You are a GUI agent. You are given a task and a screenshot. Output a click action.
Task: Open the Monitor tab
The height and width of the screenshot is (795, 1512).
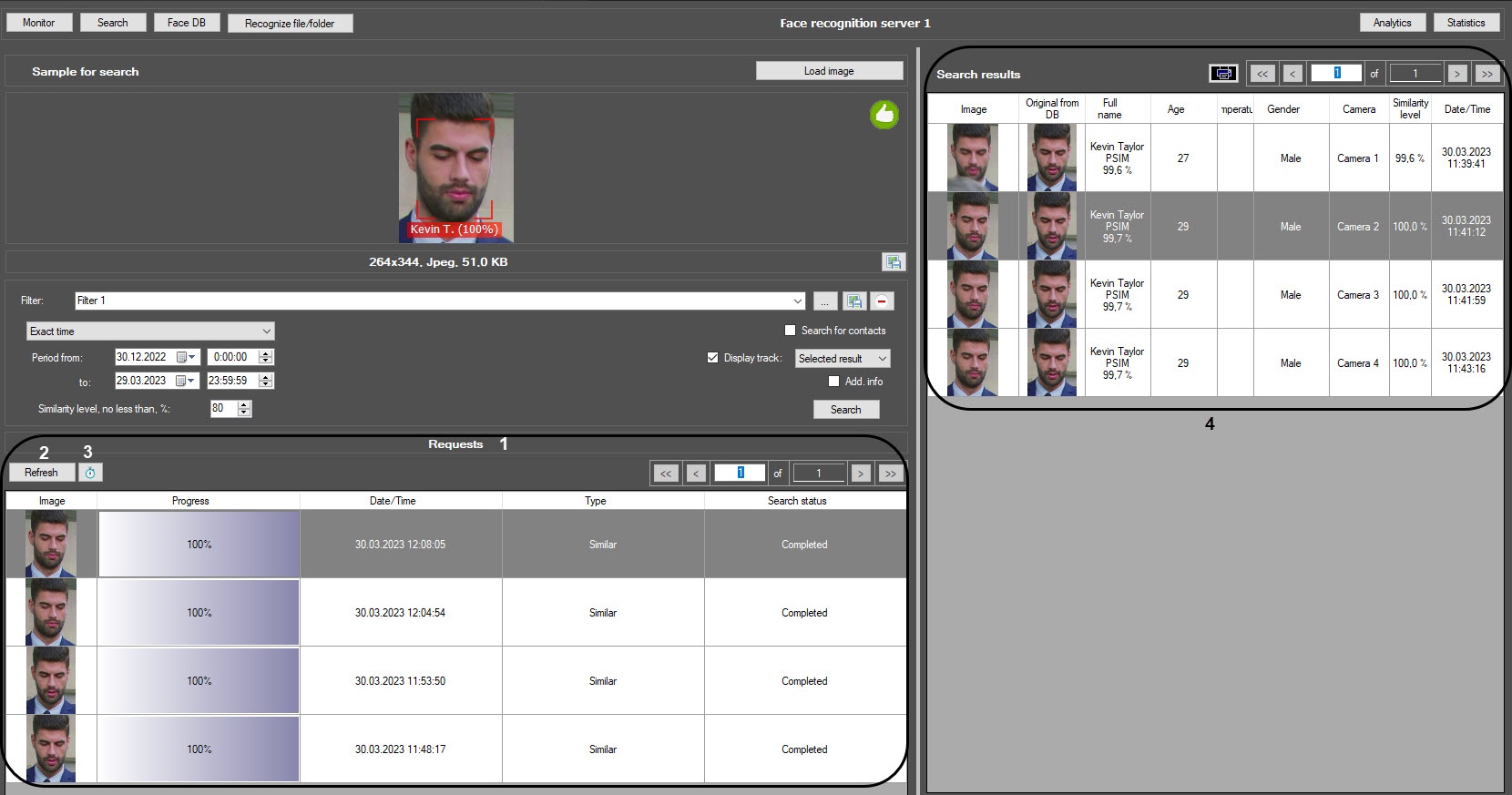coord(38,23)
